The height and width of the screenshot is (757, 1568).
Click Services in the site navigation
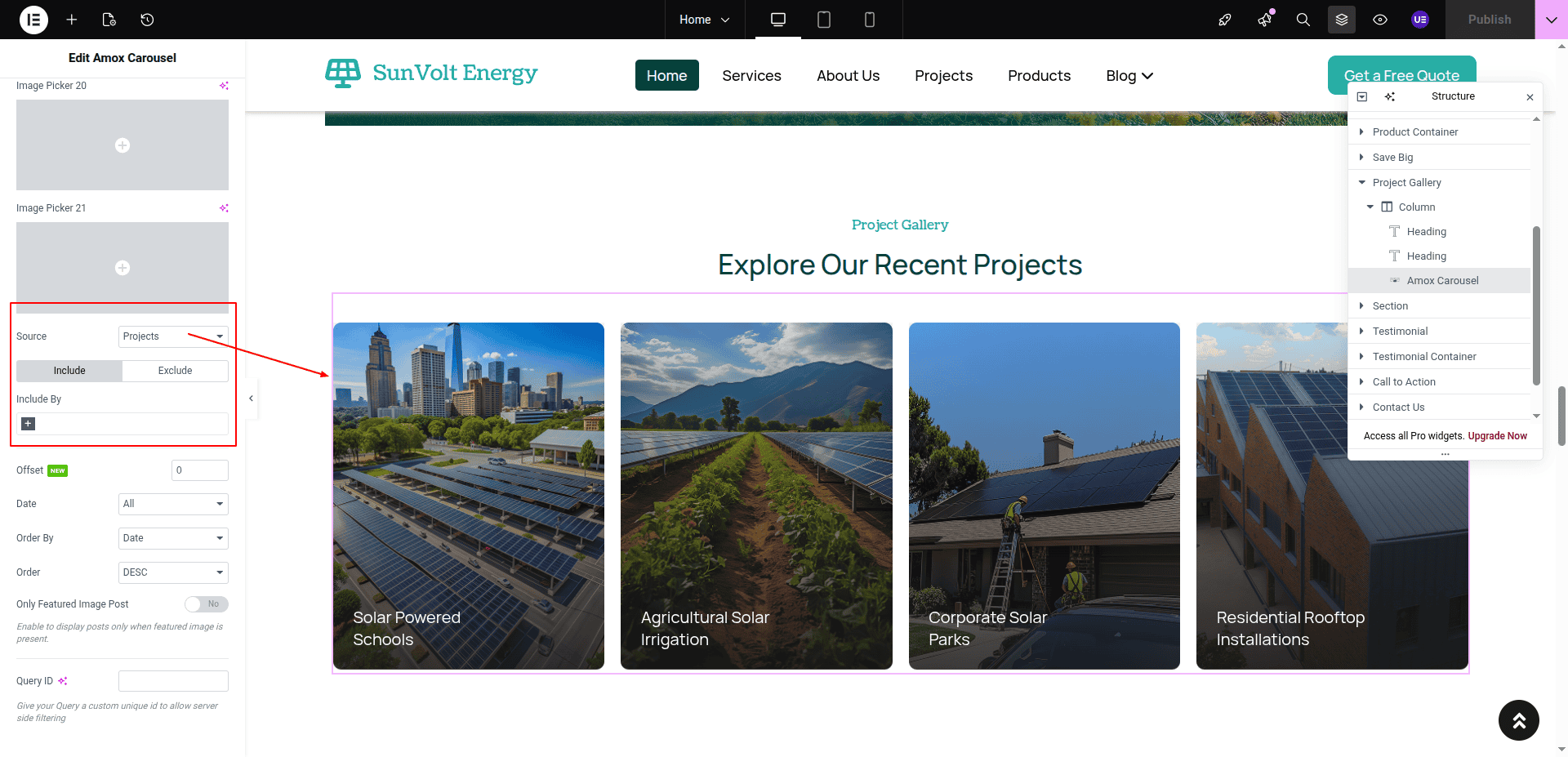tap(751, 76)
